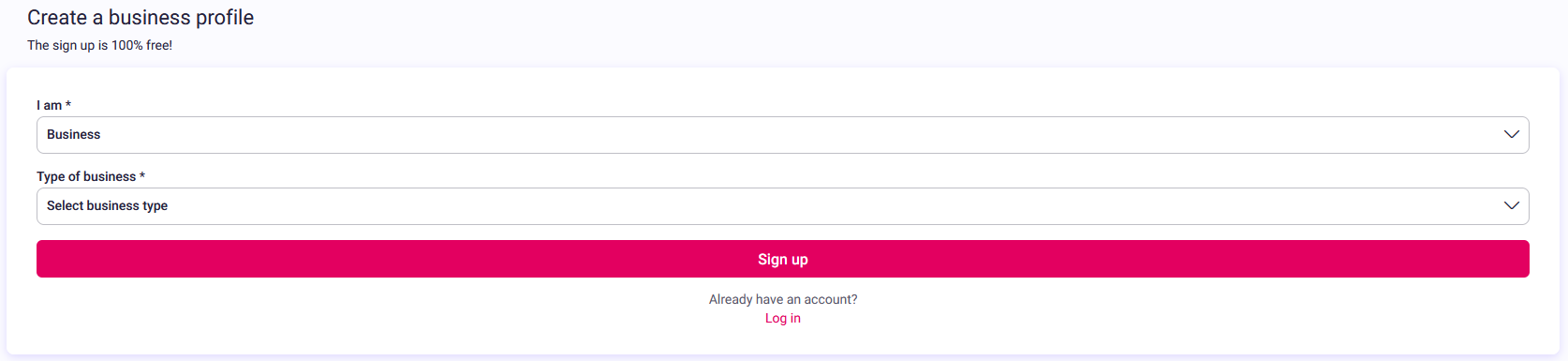Click the asterisk beside 'I am'
The height and width of the screenshot is (361, 1568).
[68, 104]
